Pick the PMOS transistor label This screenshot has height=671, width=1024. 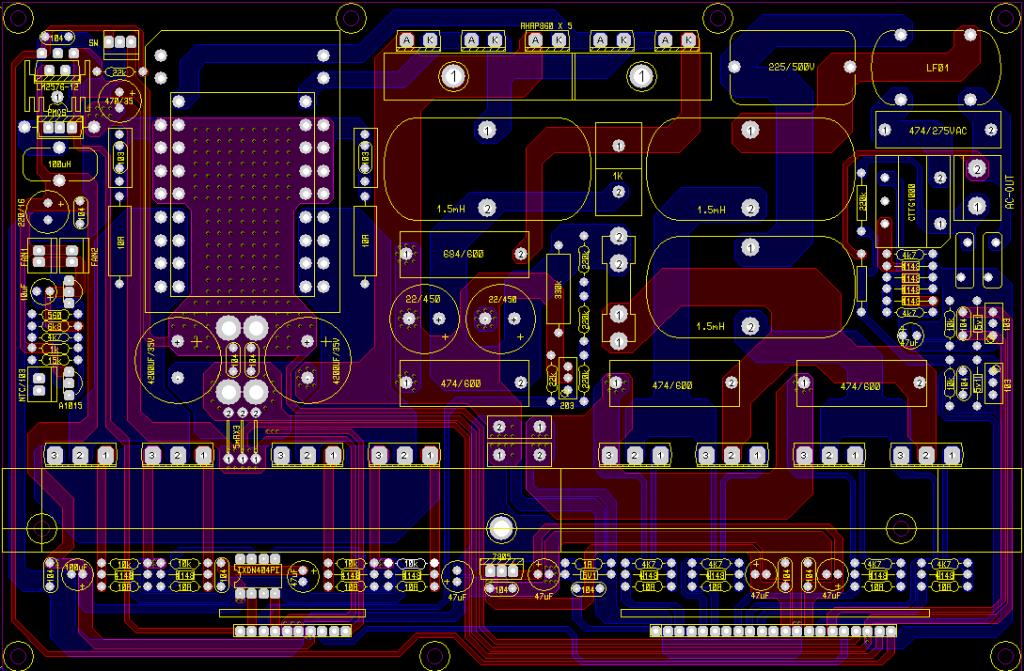(57, 113)
